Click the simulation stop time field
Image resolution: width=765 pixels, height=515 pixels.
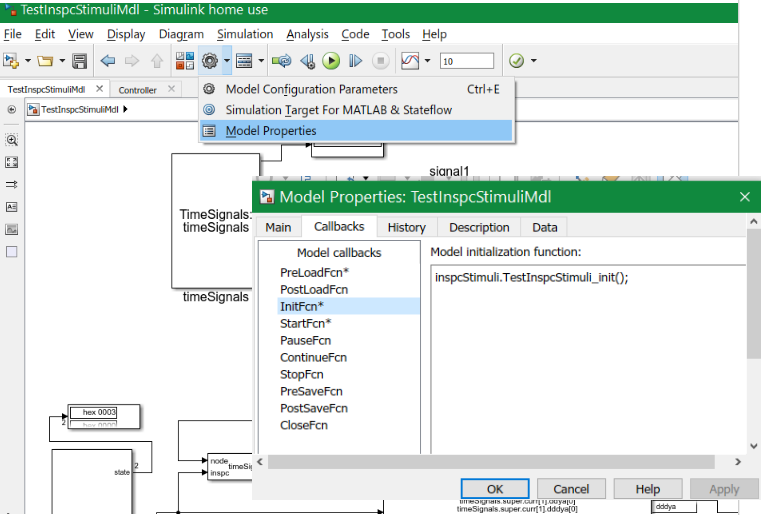(x=467, y=61)
